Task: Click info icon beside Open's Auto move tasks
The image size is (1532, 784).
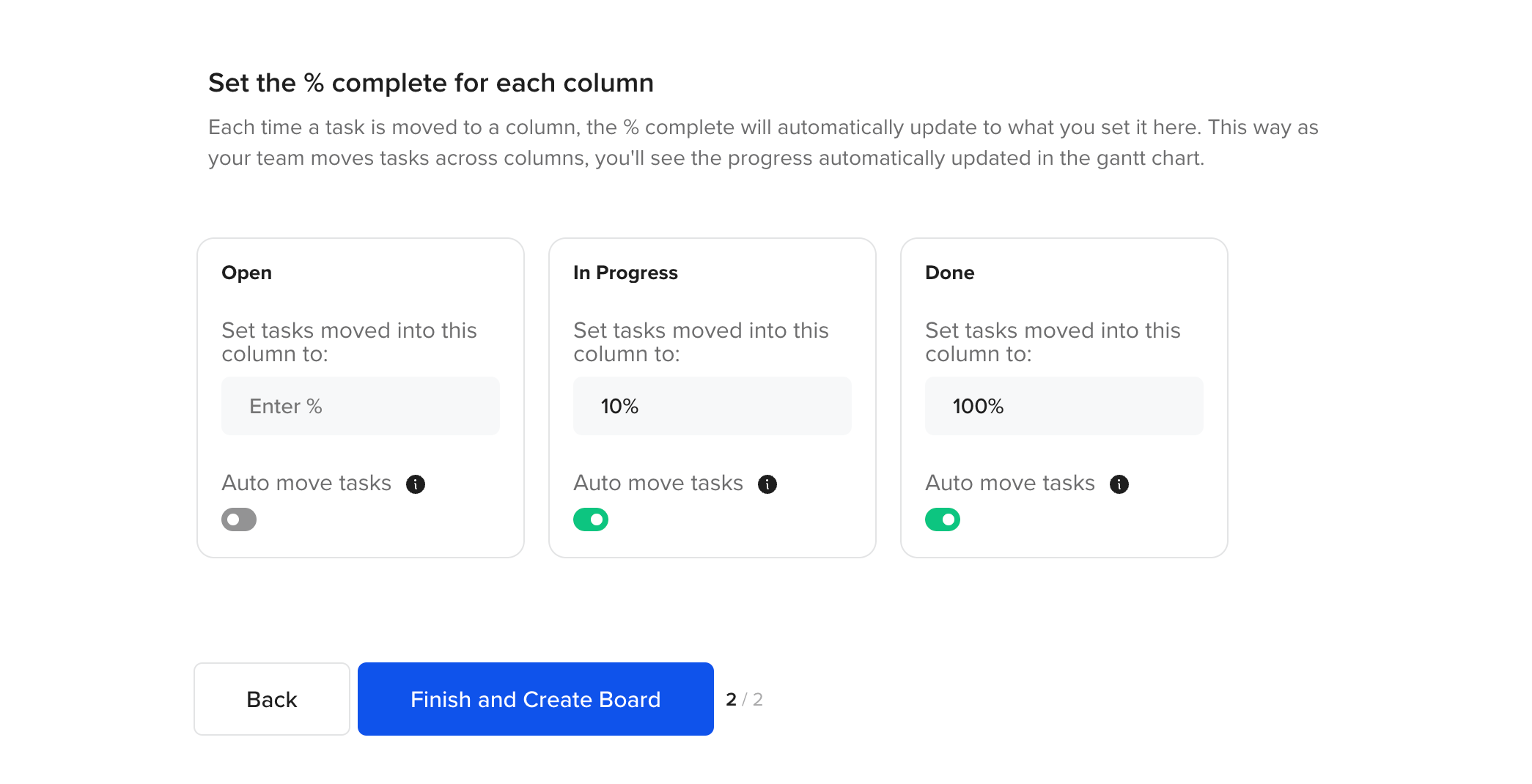Action: click(416, 484)
